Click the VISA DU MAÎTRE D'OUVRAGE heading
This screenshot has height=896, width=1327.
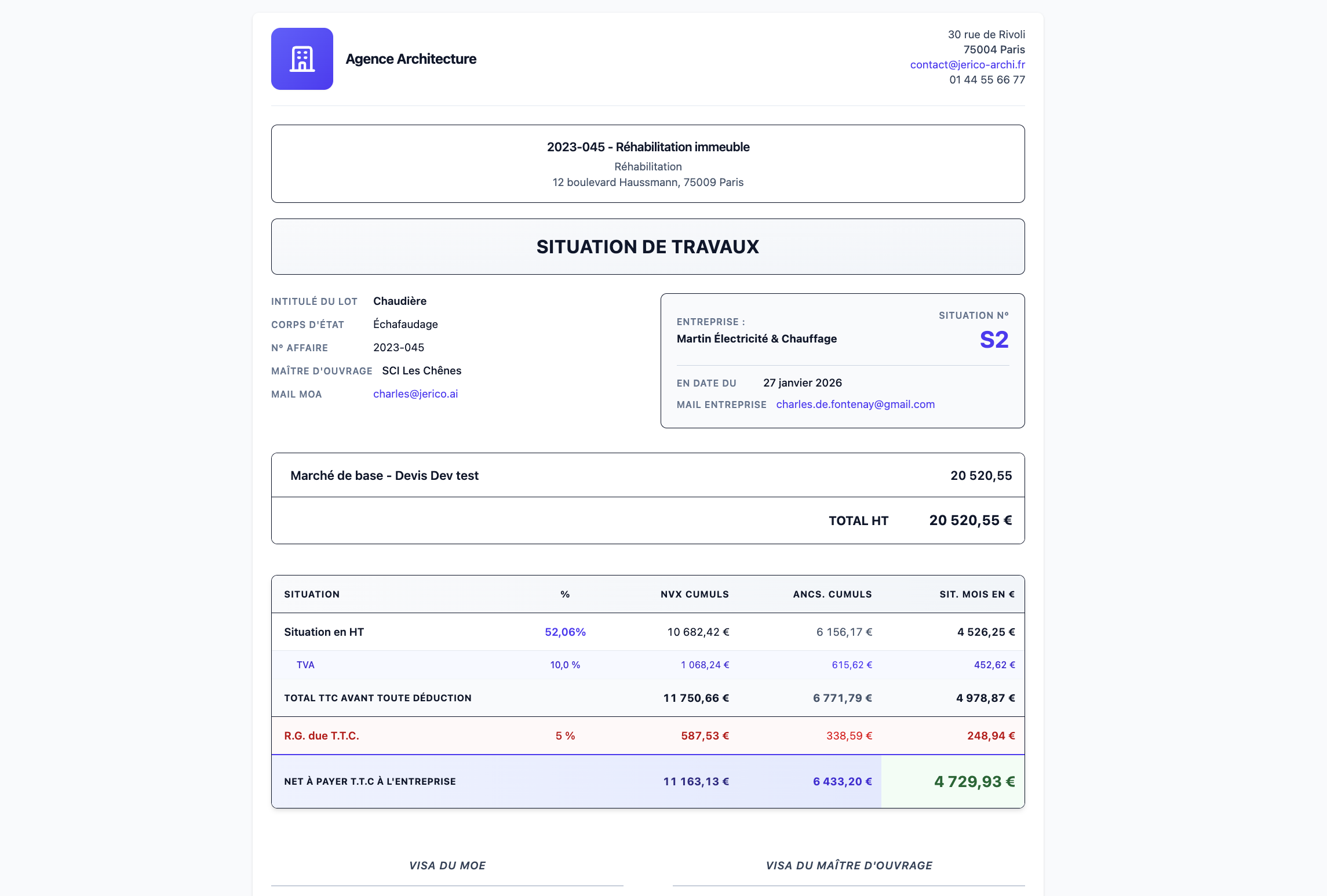click(x=849, y=865)
